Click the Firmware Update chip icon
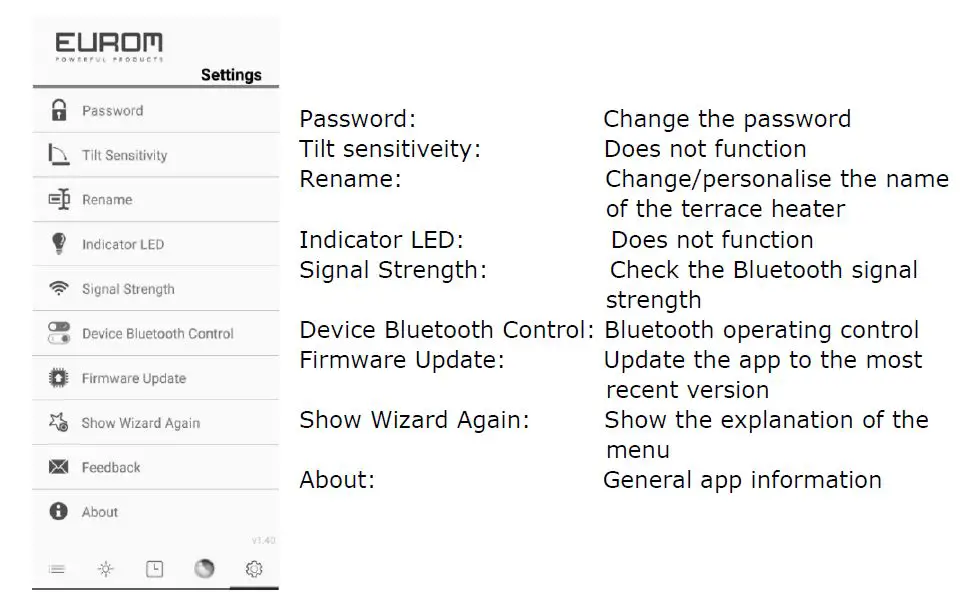The height and width of the screenshot is (605, 972). tap(59, 378)
